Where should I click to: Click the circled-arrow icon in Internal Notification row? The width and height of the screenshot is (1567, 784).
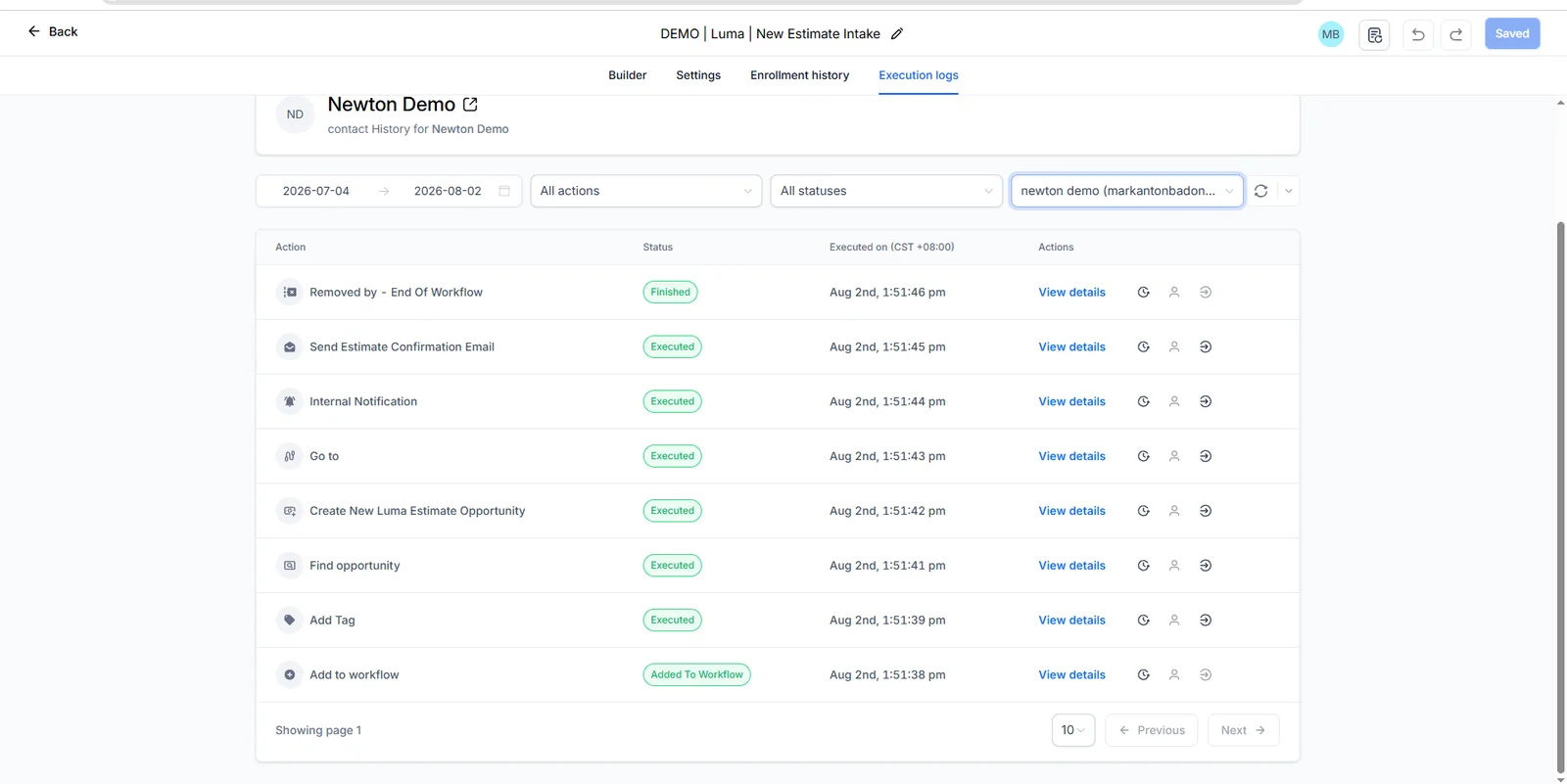click(x=1206, y=401)
